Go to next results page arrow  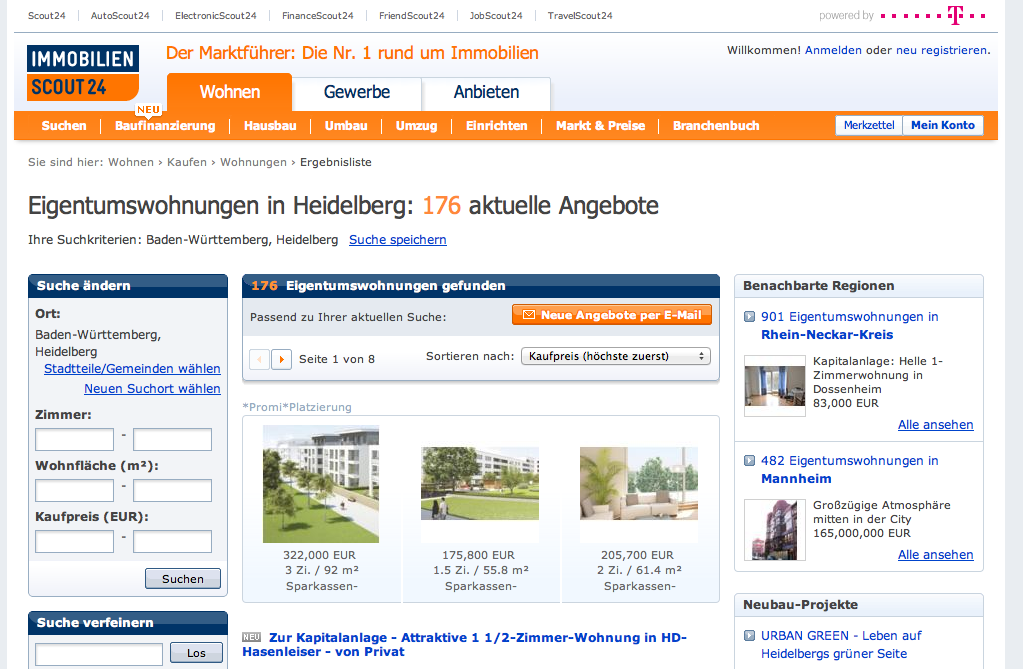click(281, 359)
